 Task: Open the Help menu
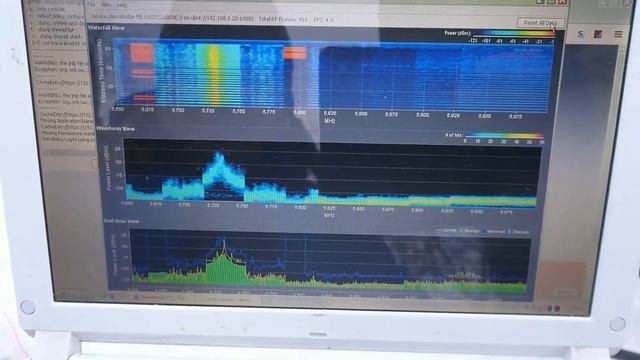(122, 5)
